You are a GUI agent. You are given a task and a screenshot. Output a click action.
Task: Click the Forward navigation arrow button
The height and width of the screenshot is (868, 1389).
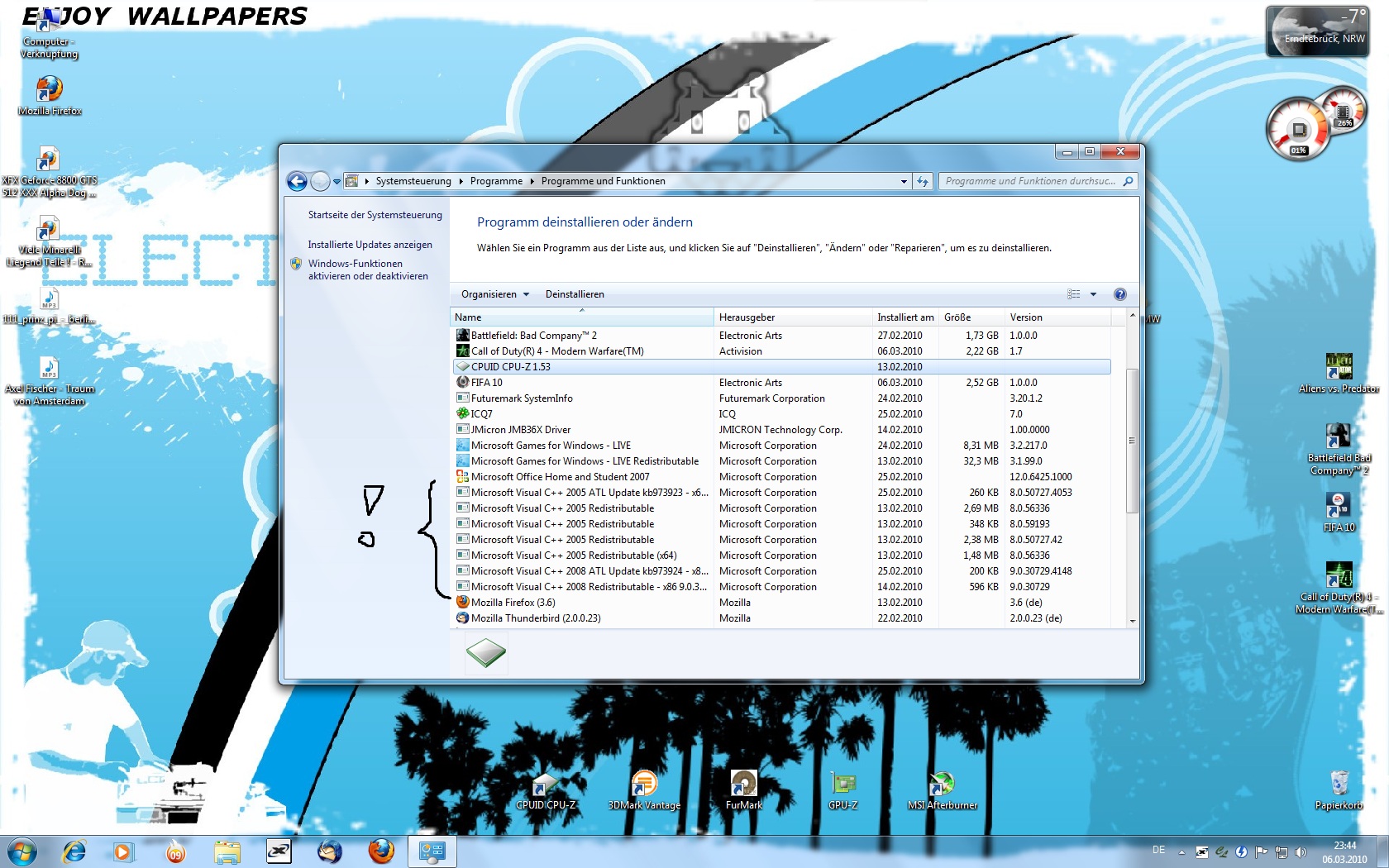[320, 181]
